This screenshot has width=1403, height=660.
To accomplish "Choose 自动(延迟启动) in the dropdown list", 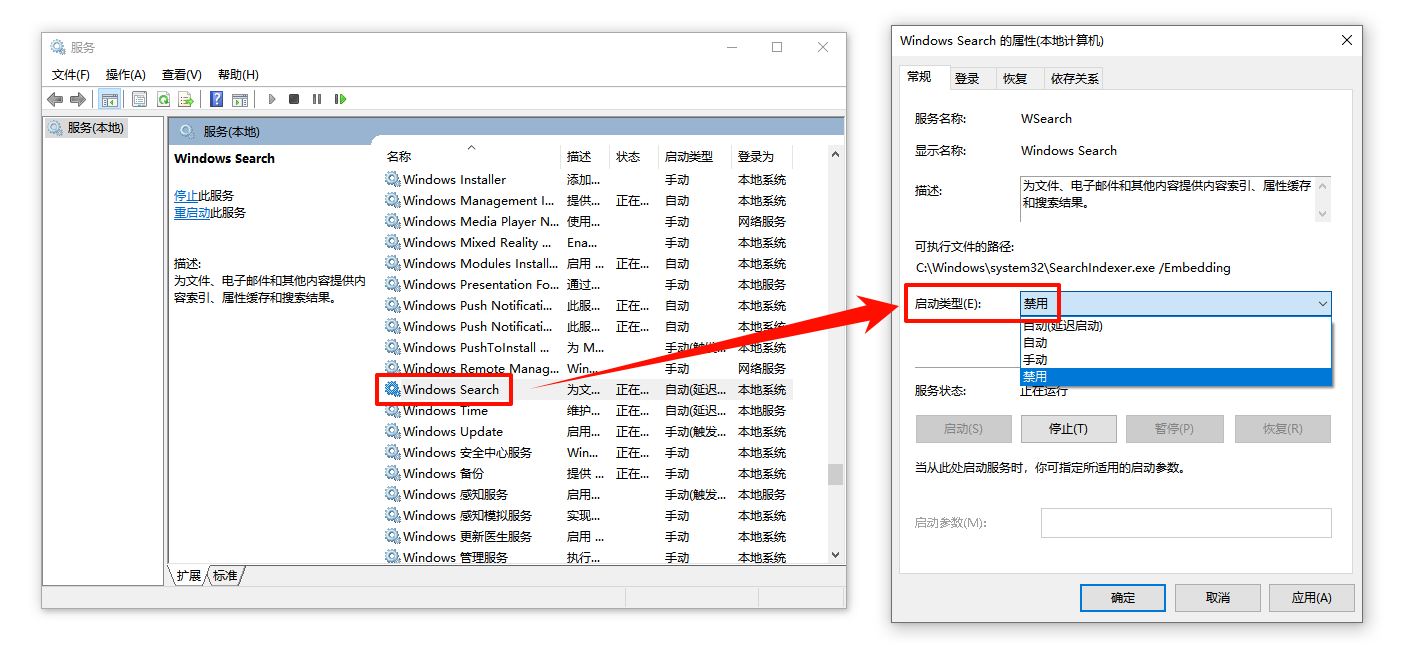I will click(1176, 326).
